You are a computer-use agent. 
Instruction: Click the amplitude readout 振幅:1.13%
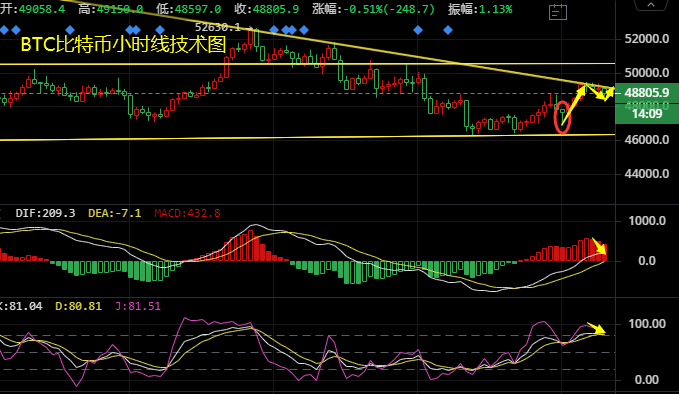point(480,9)
